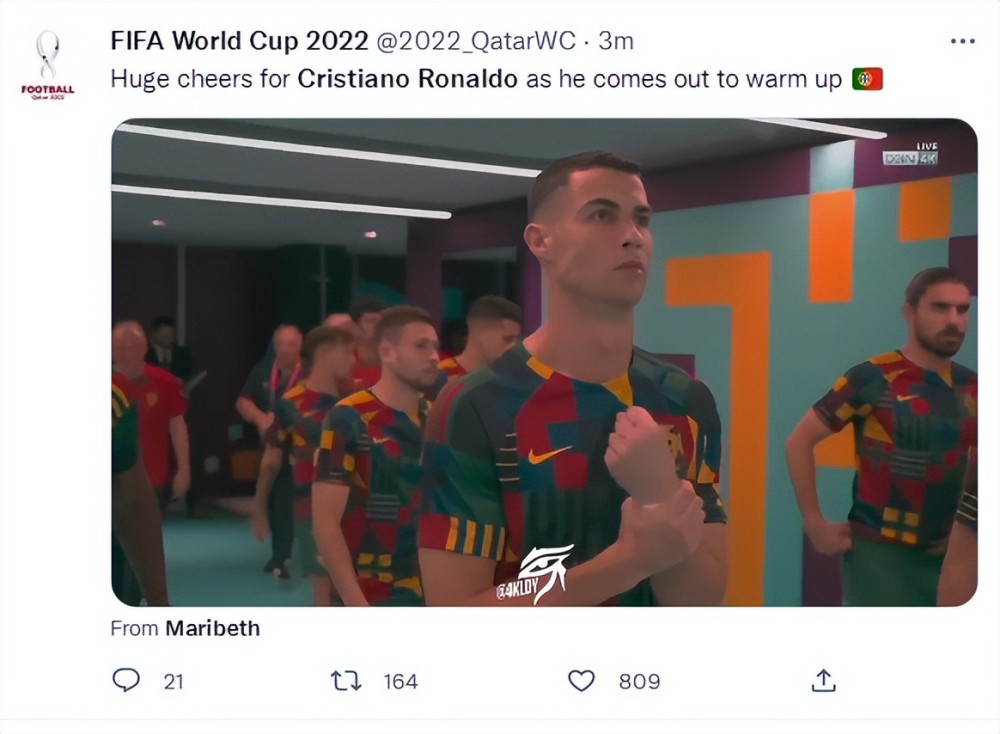Click the reply speech bubble icon
1000x734 pixels.
126,681
